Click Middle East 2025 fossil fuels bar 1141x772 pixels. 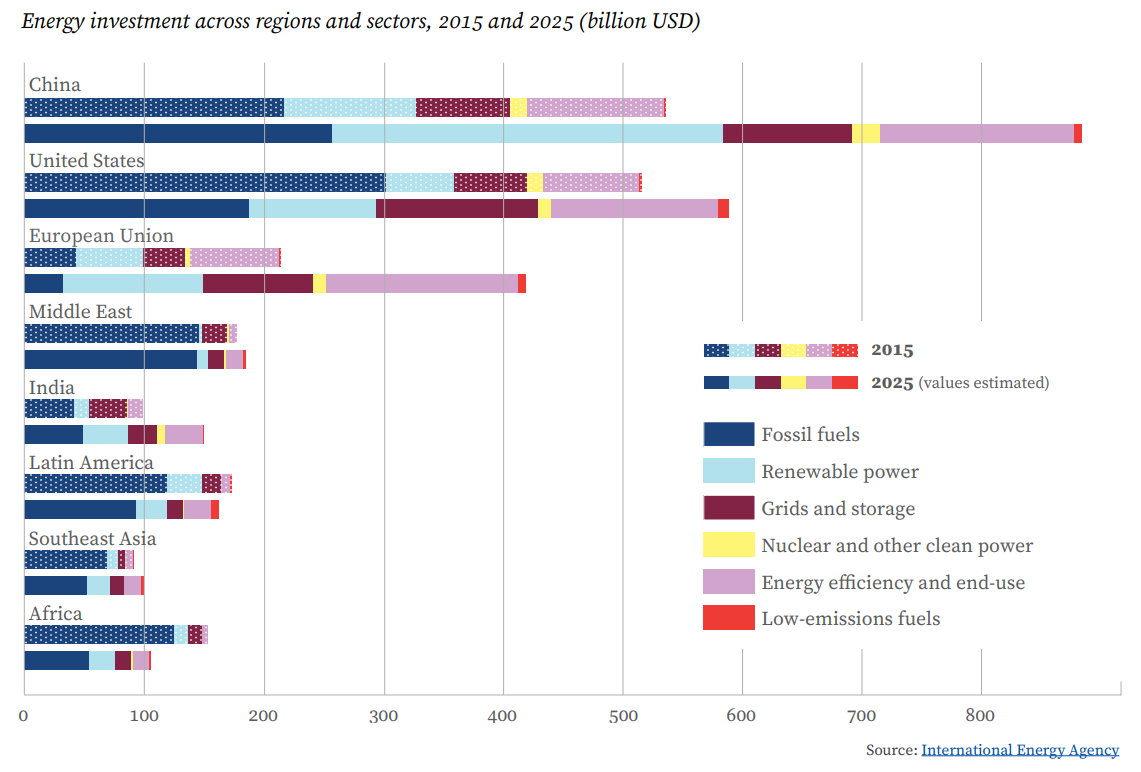pyautogui.click(x=110, y=360)
